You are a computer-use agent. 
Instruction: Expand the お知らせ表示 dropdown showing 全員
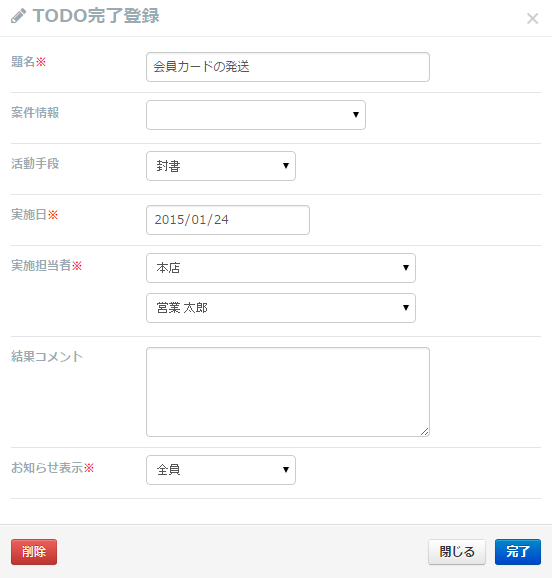point(221,470)
